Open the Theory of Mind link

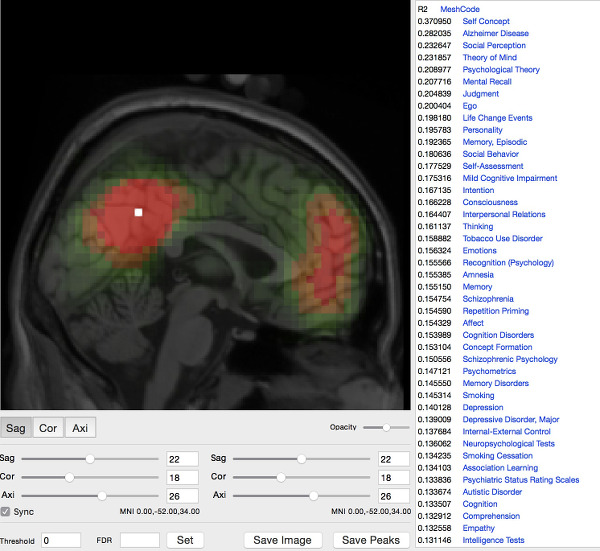489,57
